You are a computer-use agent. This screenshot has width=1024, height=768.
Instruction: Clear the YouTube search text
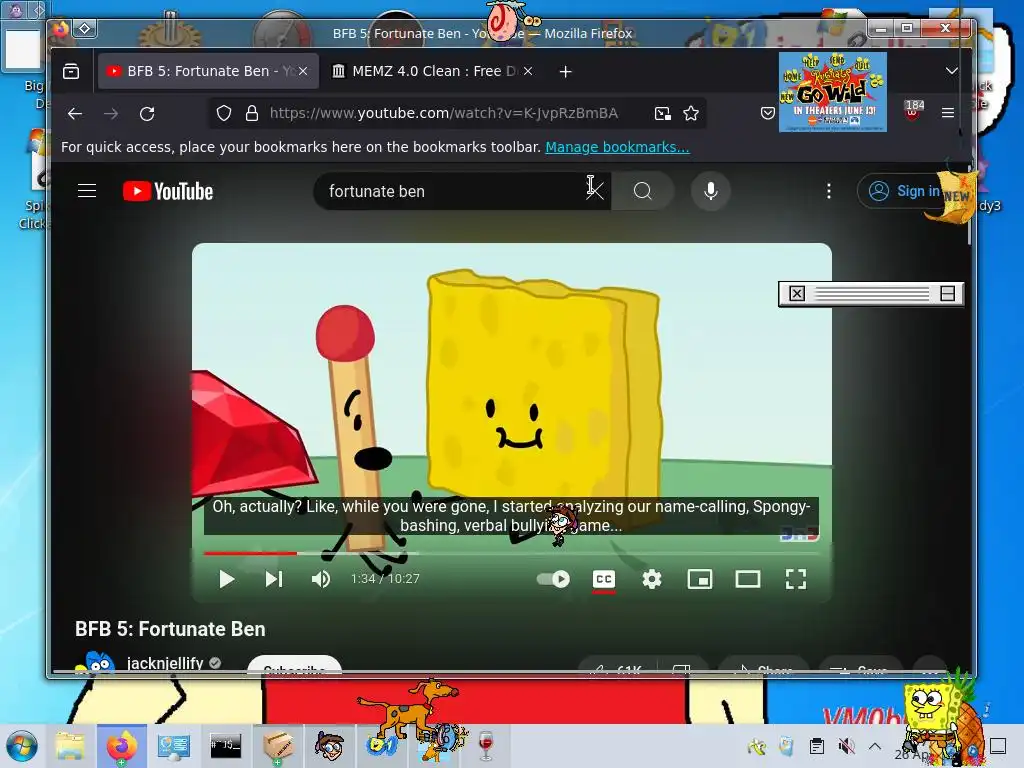595,191
